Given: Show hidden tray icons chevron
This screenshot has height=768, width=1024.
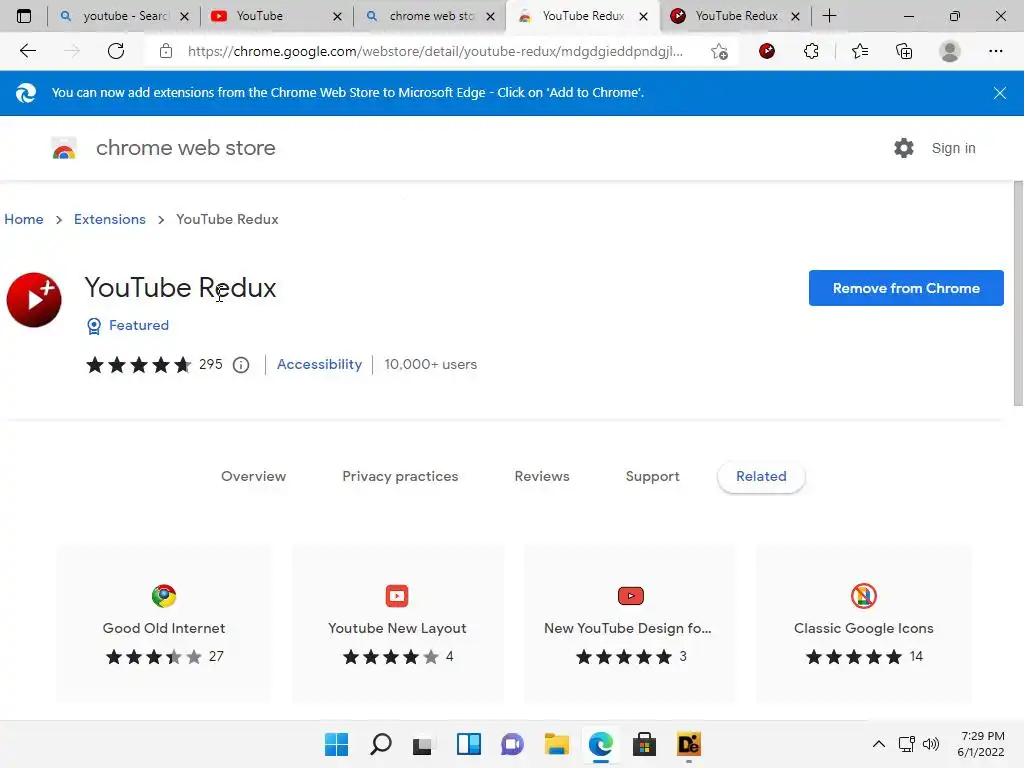Looking at the screenshot, I should (879, 744).
